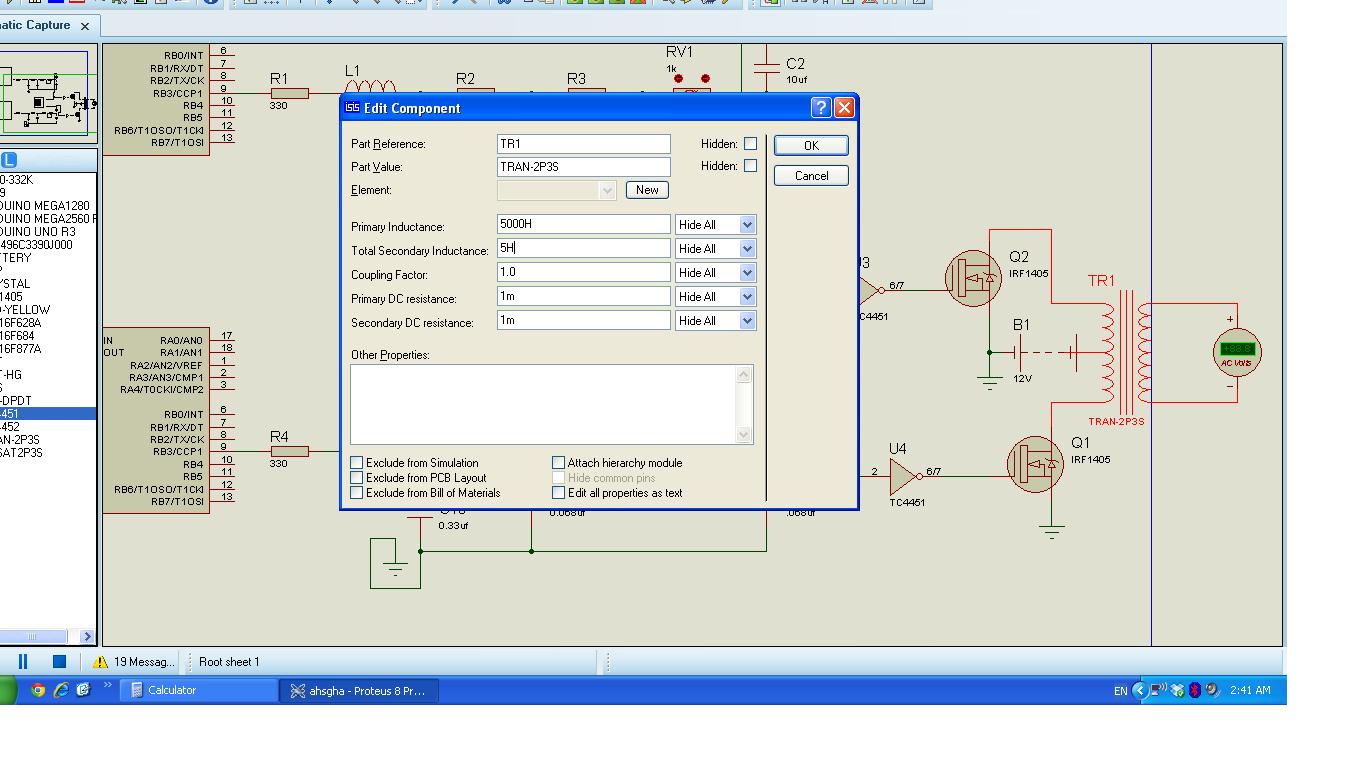
Task: Click the help question mark in Edit Component dialog
Action: [x=821, y=108]
